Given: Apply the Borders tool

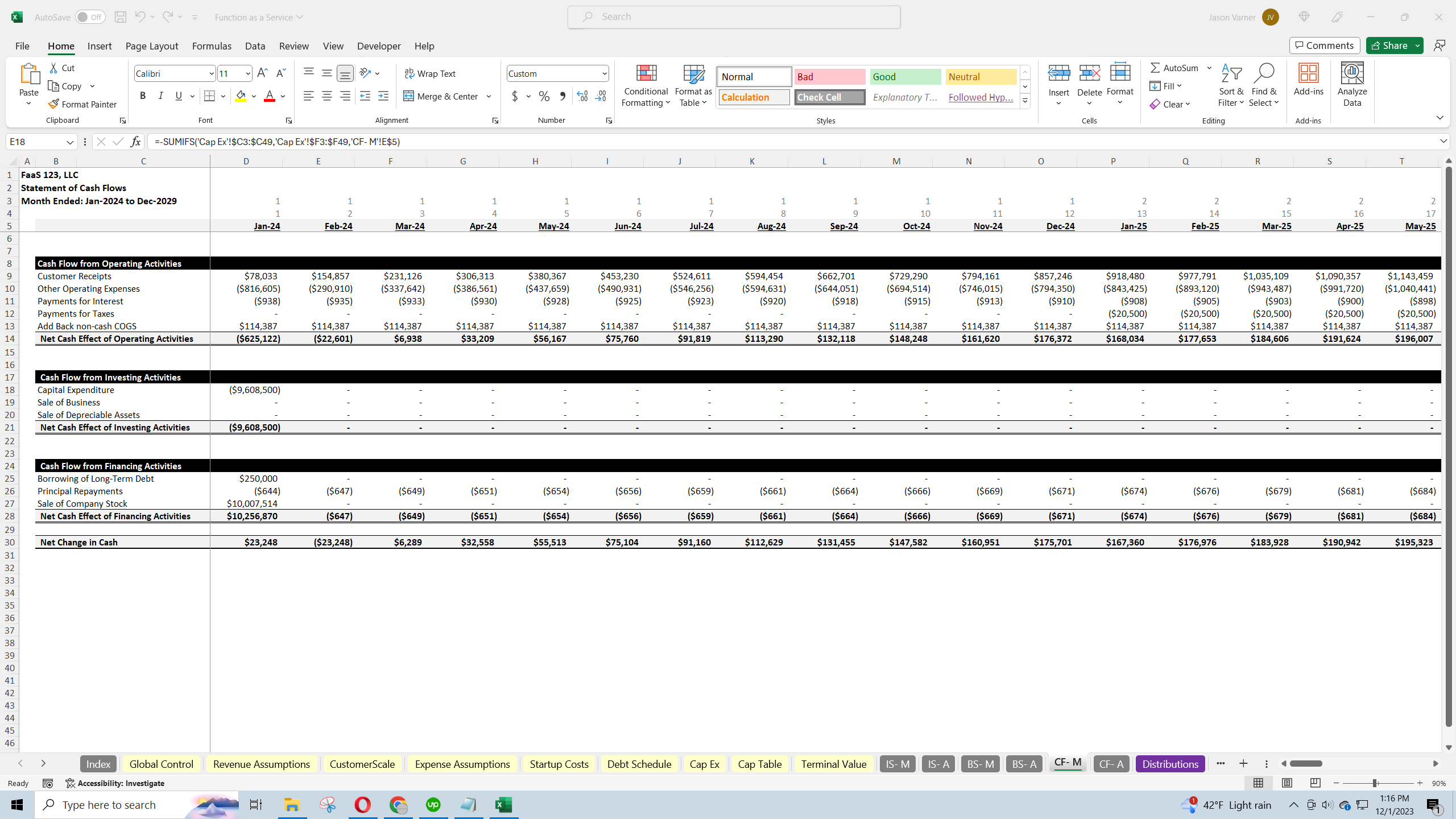Looking at the screenshot, I should pos(209,96).
